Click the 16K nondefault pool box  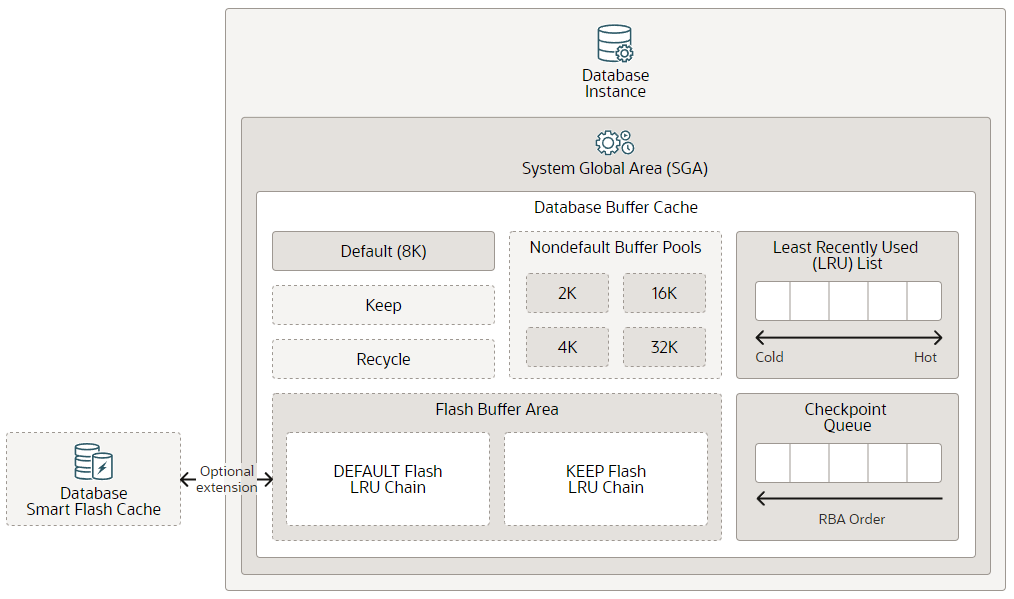[664, 293]
